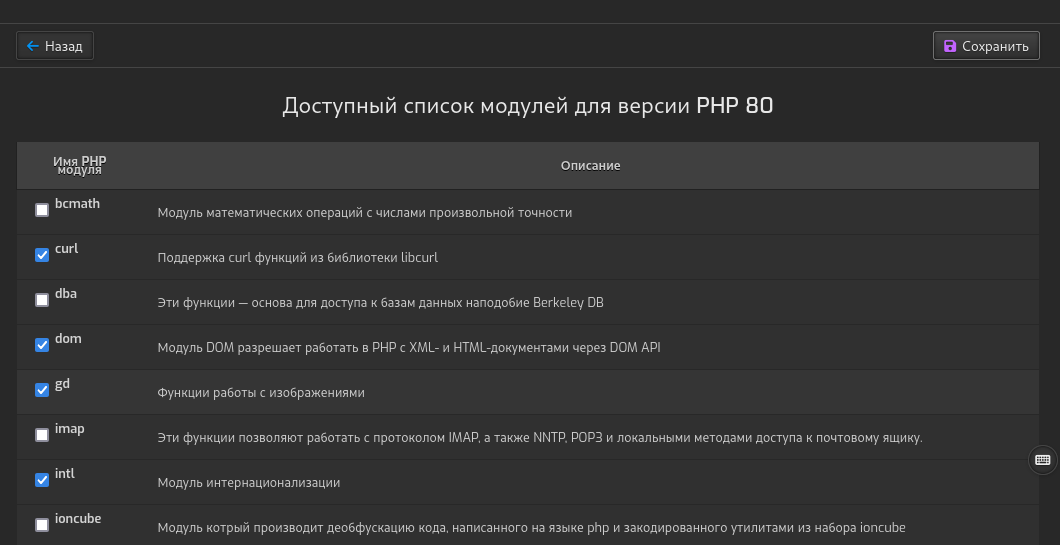
Task: Click the Имя PHP модуля column header
Action: [x=79, y=165]
